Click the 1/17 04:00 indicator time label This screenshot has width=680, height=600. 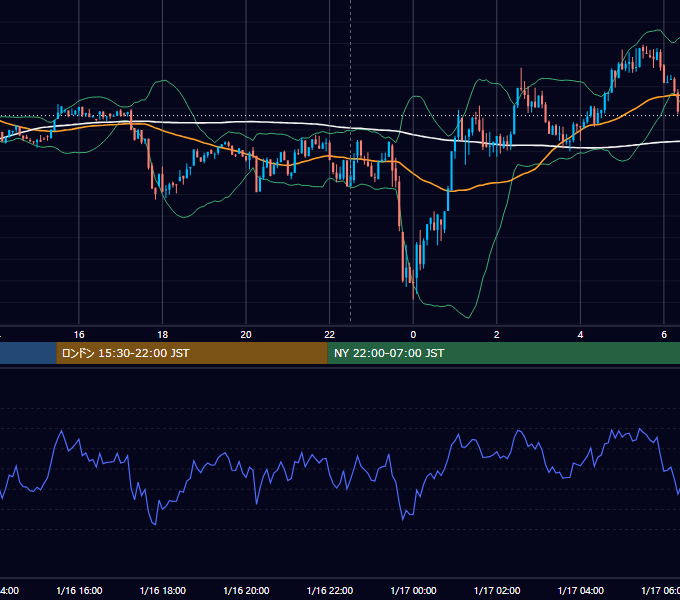coord(581,590)
